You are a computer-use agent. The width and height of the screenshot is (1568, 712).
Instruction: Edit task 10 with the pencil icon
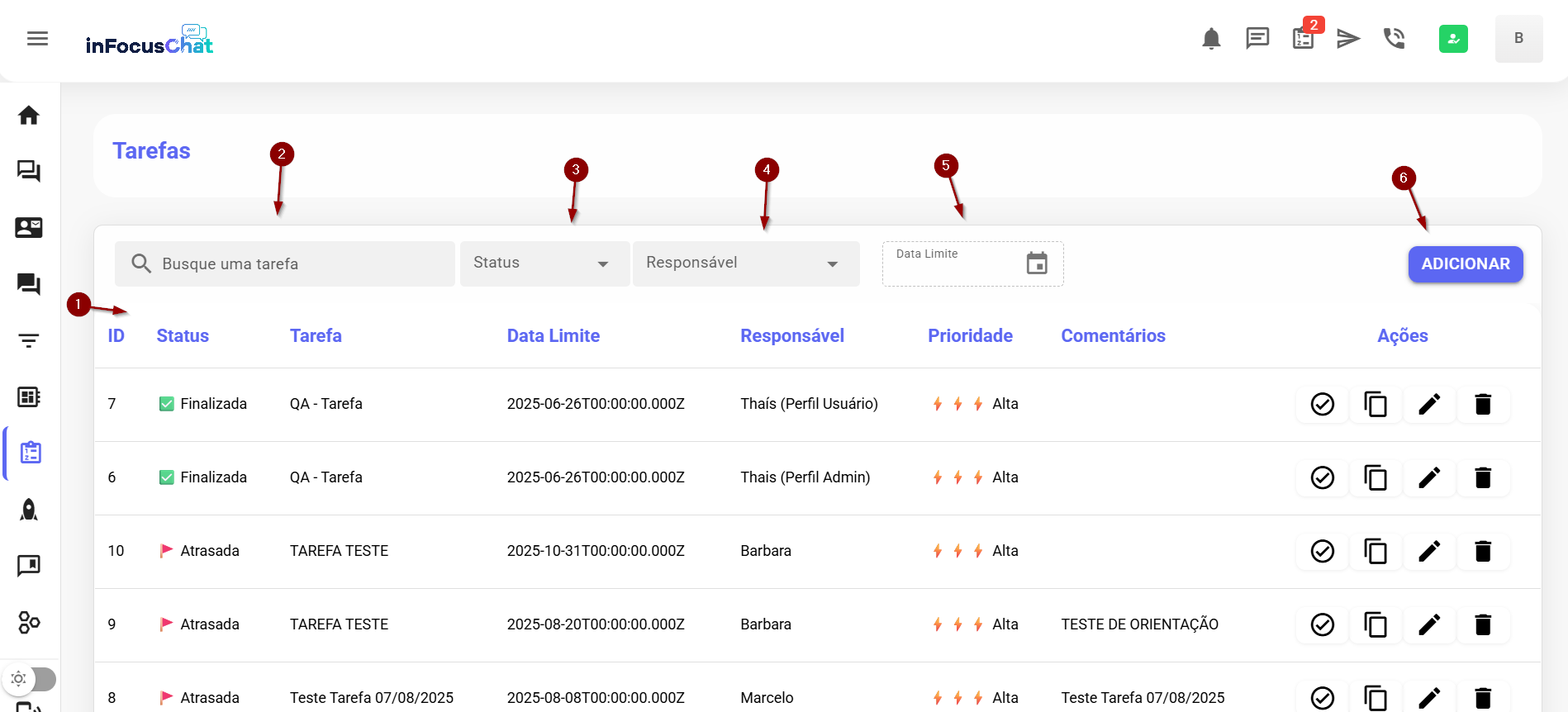tap(1429, 551)
